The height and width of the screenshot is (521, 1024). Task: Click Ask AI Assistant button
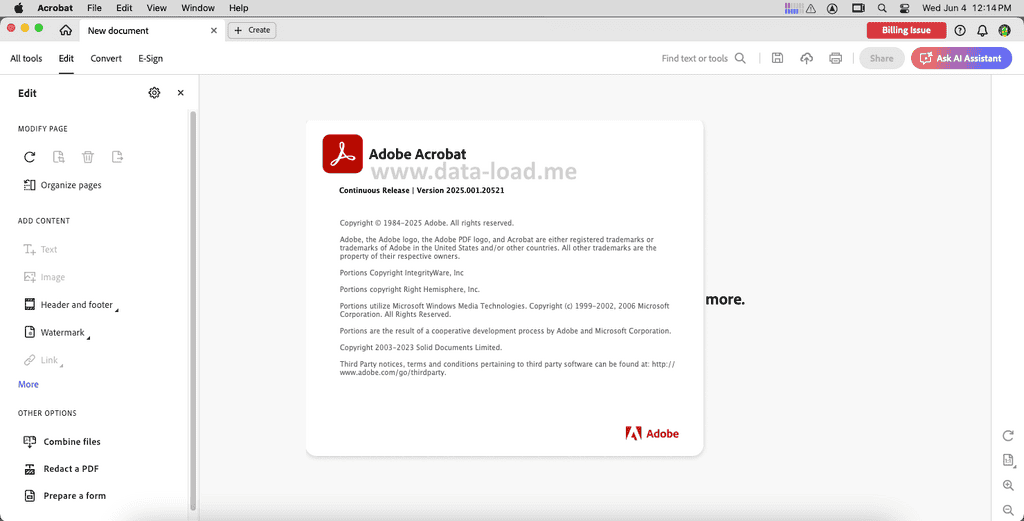(x=961, y=58)
